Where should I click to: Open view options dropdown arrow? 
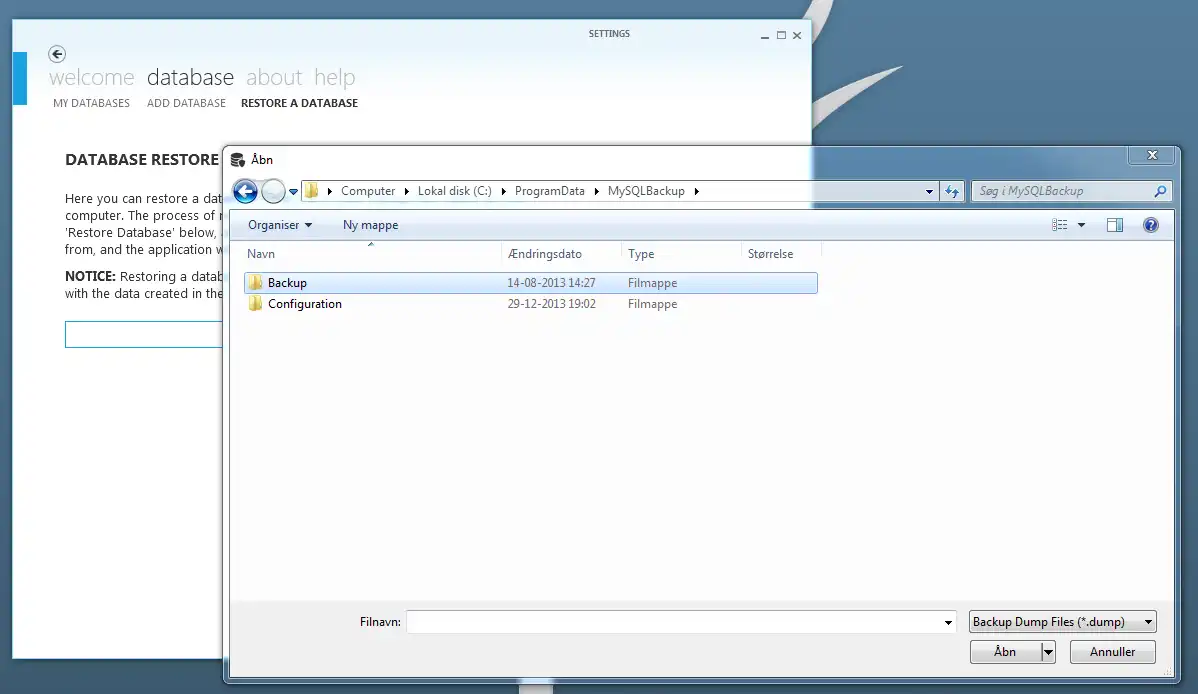[1081, 225]
